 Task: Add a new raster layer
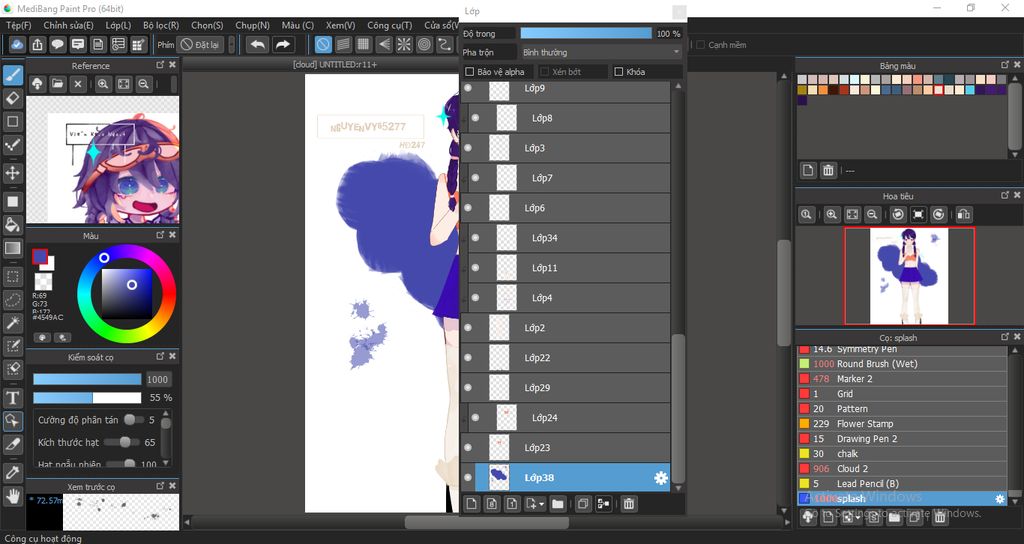pos(472,504)
